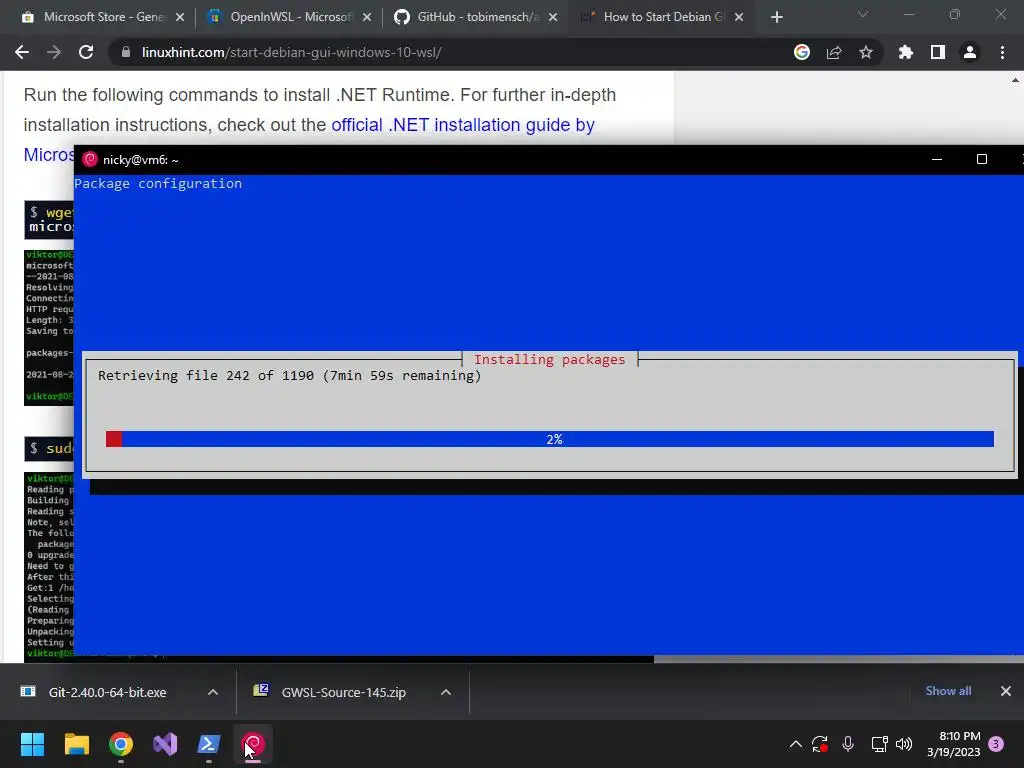1024x768 pixels.
Task: Click the browser forward arrow
Action: click(54, 52)
